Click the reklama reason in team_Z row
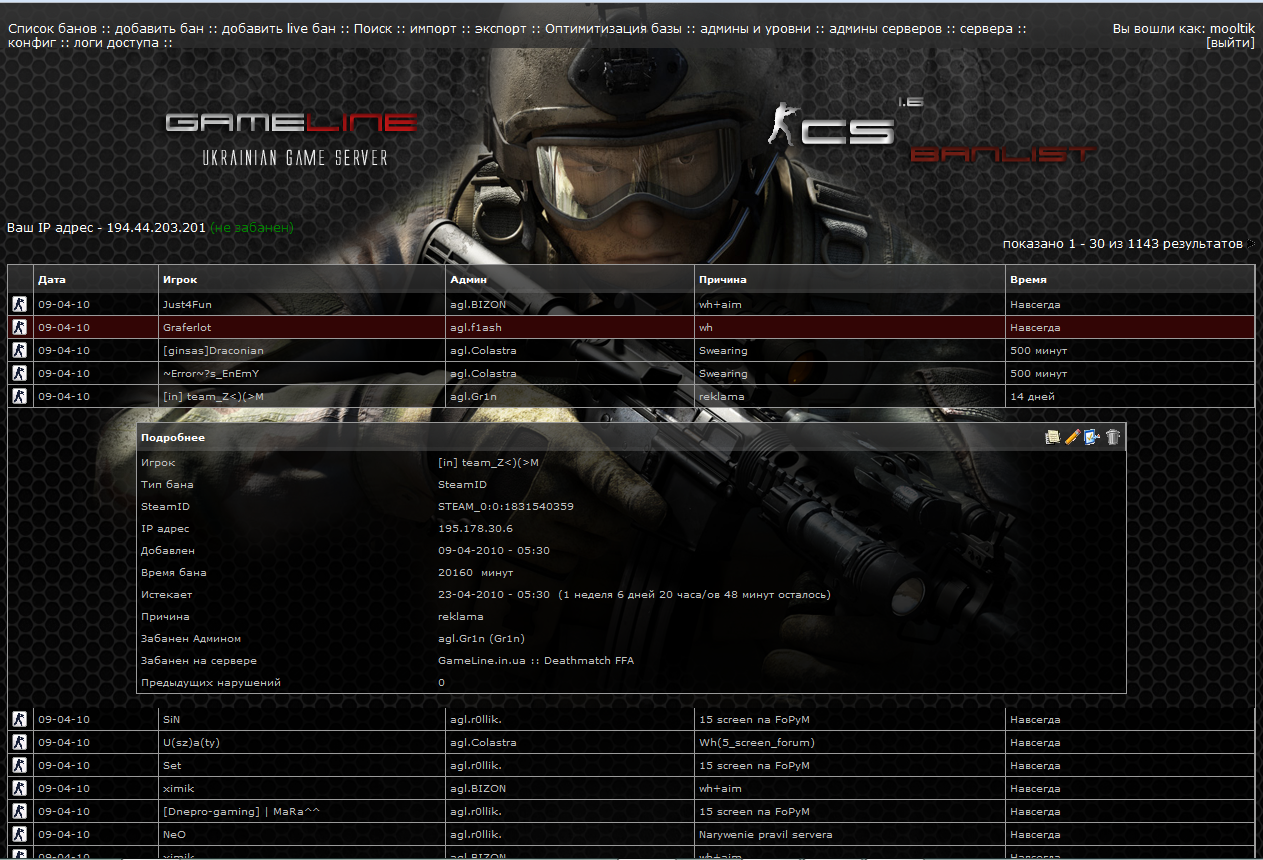Viewport: 1263px width, 860px height. [722, 396]
